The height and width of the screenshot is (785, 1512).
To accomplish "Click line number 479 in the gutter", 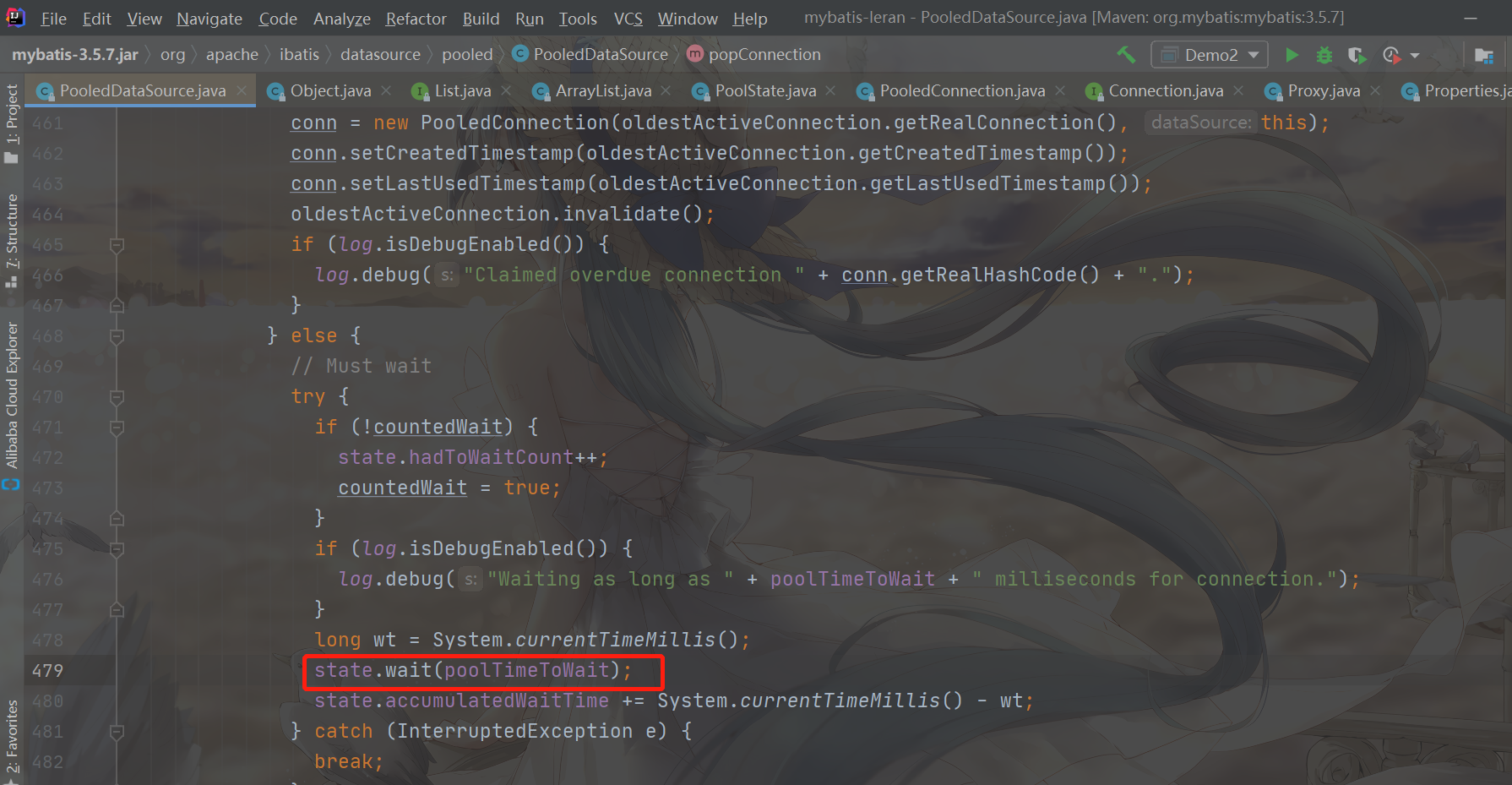I will point(47,671).
